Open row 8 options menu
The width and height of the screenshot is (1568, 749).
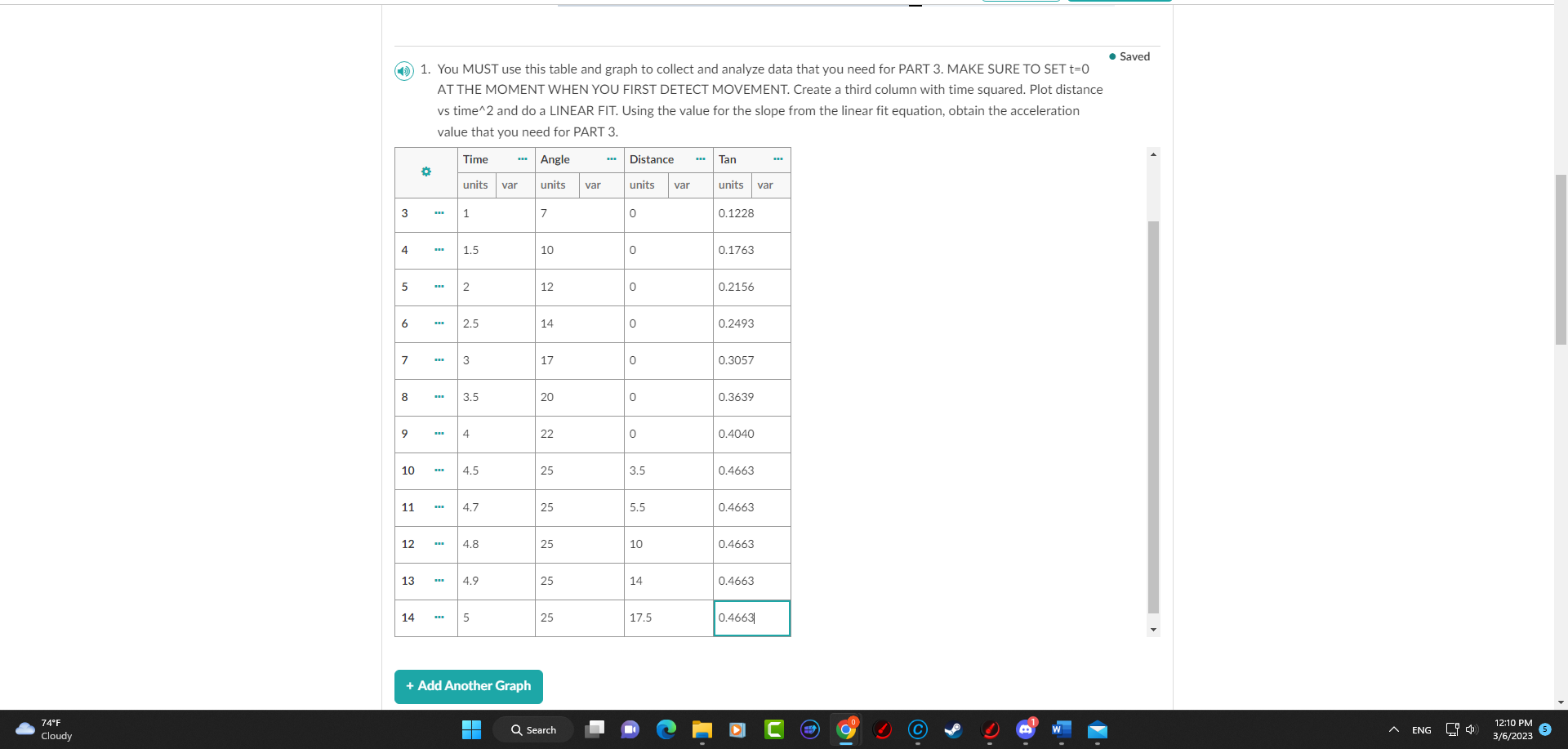[439, 397]
